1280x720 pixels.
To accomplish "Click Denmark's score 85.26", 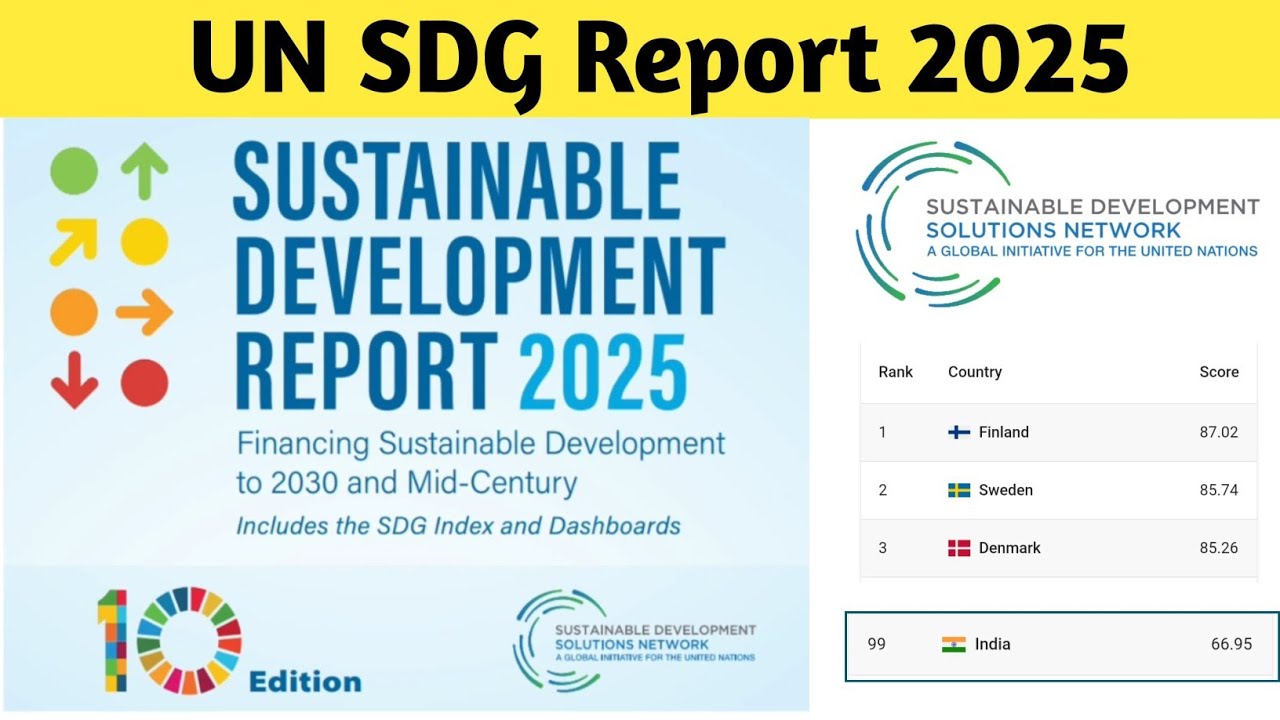I will [x=1219, y=548].
